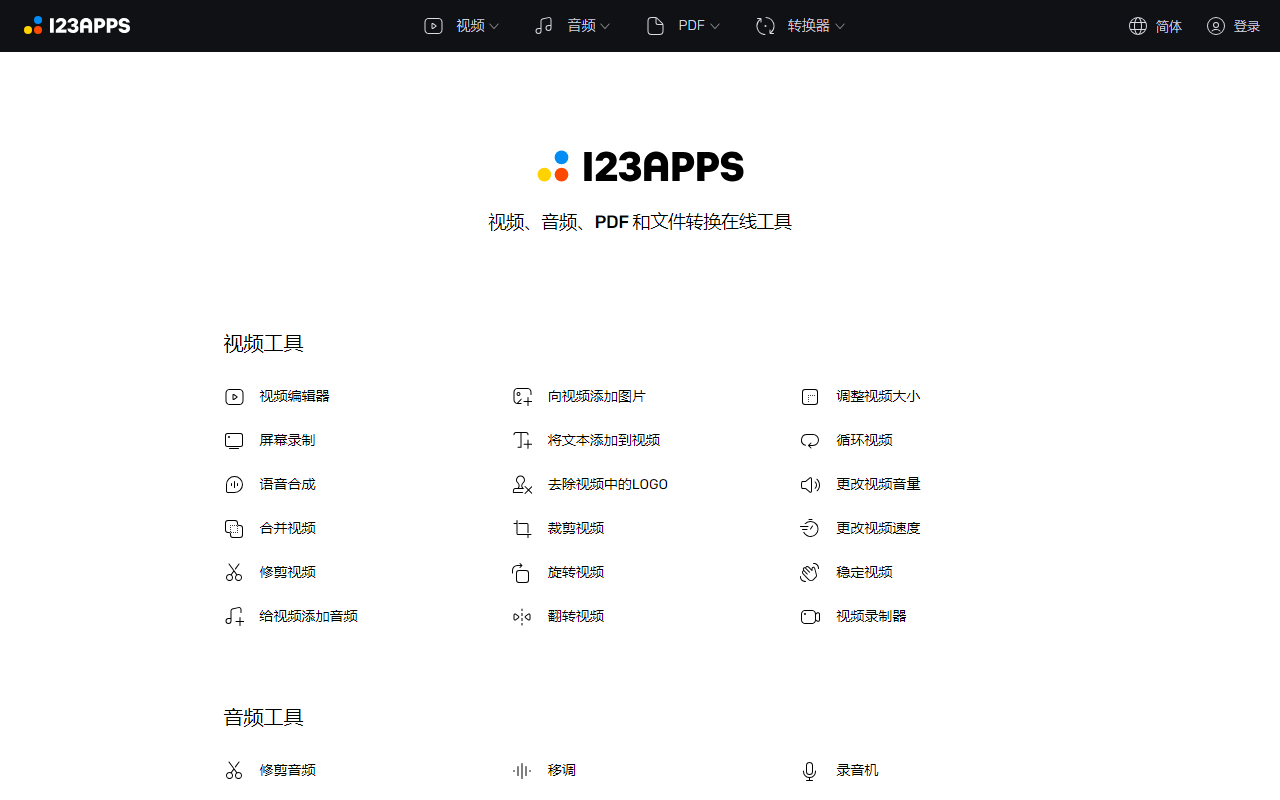
Task: Click the 更改视频音量 speaker icon
Action: (x=810, y=485)
